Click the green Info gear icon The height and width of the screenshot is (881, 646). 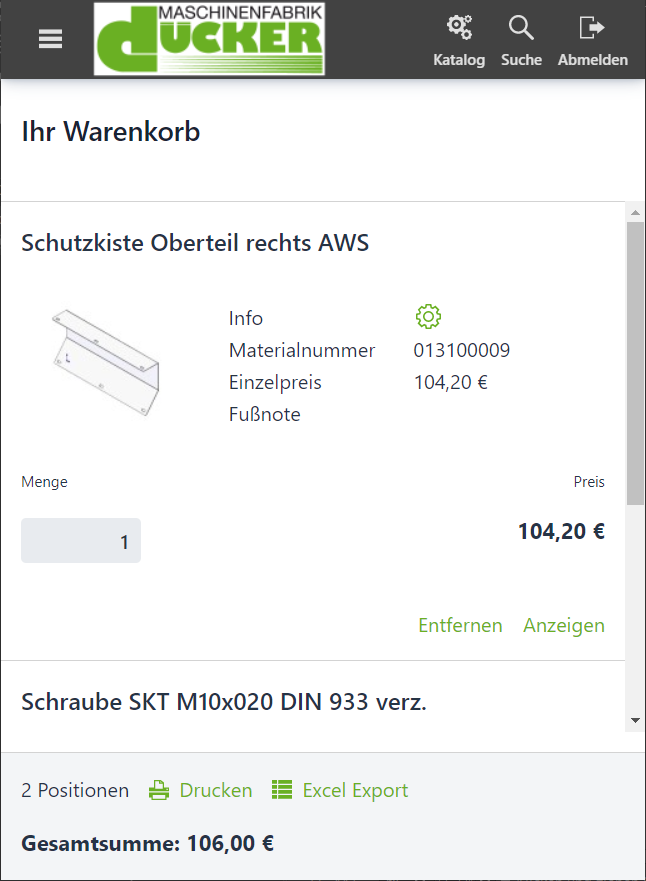(428, 317)
